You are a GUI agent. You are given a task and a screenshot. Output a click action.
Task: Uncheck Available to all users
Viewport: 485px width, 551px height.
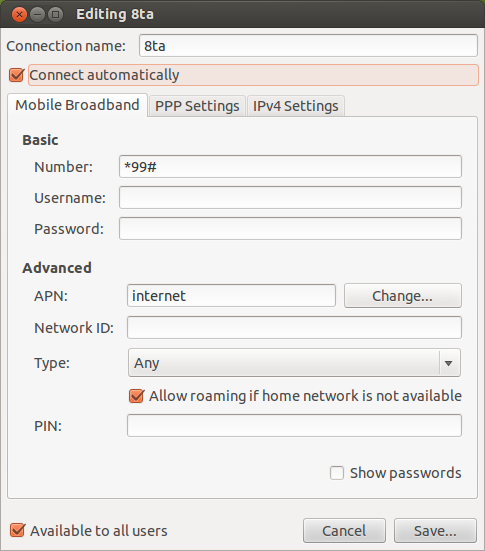(x=17, y=530)
